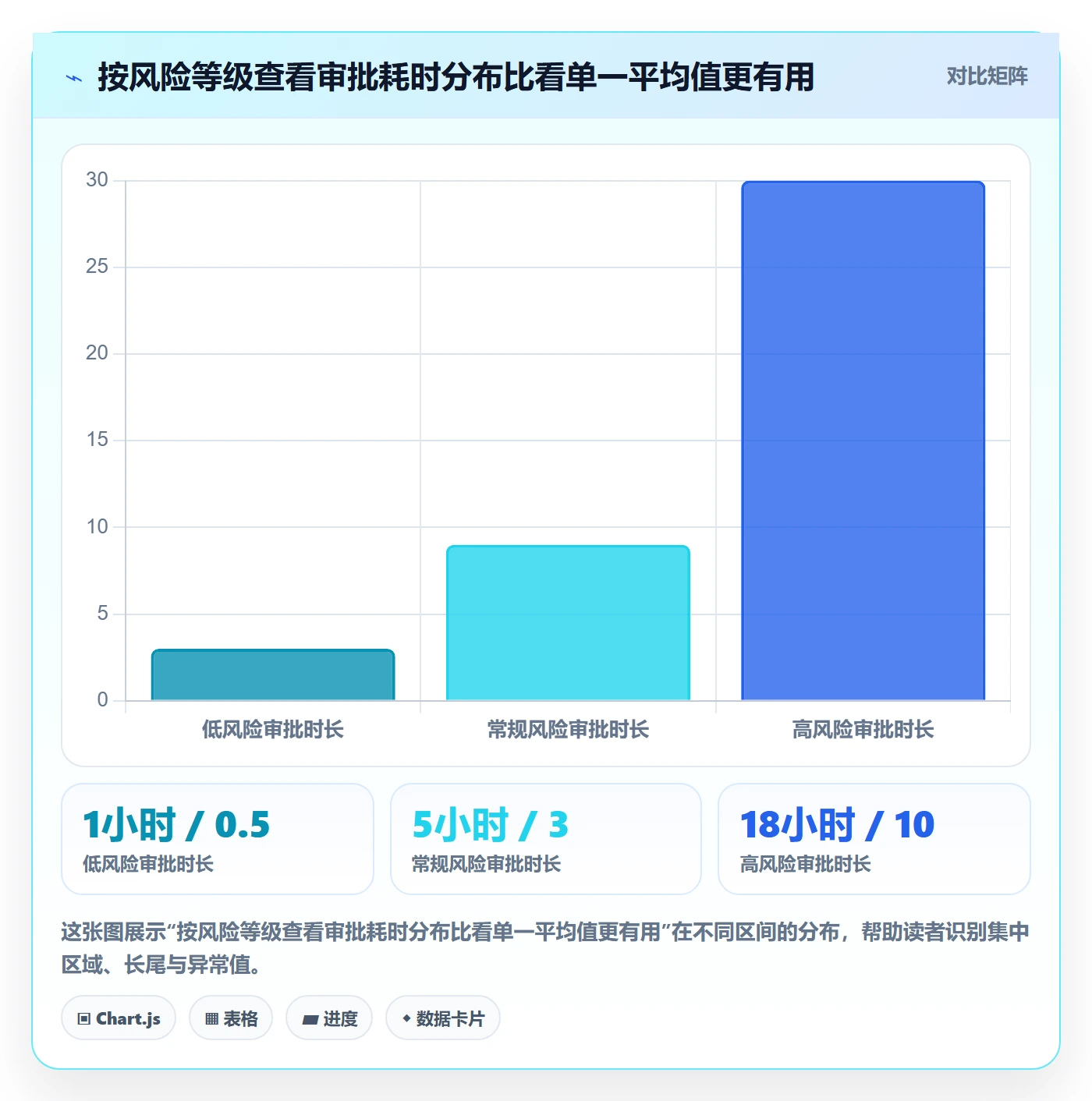Click y-axis tick value 15
The height and width of the screenshot is (1101, 1092).
(97, 440)
